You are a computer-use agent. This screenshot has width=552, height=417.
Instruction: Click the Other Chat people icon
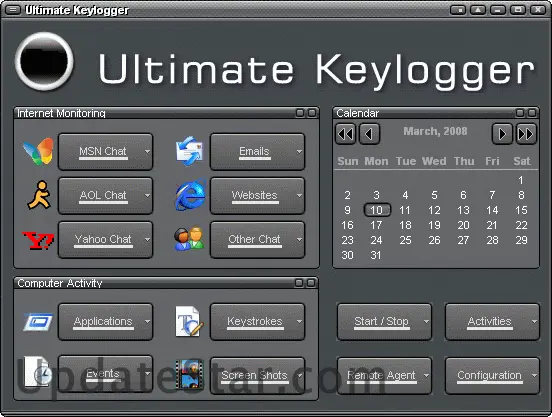pos(189,239)
